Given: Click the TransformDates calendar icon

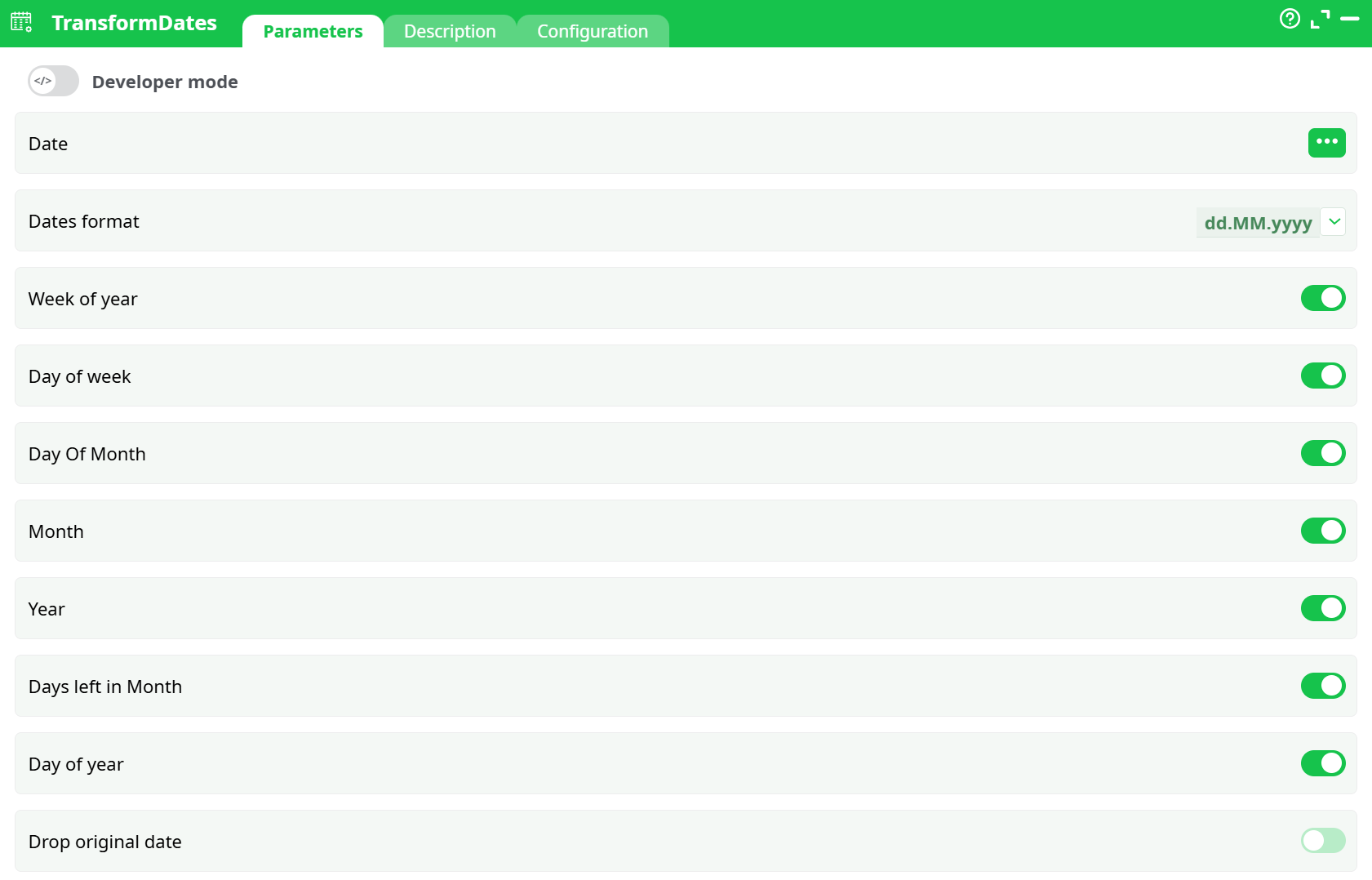Looking at the screenshot, I should pos(20,22).
